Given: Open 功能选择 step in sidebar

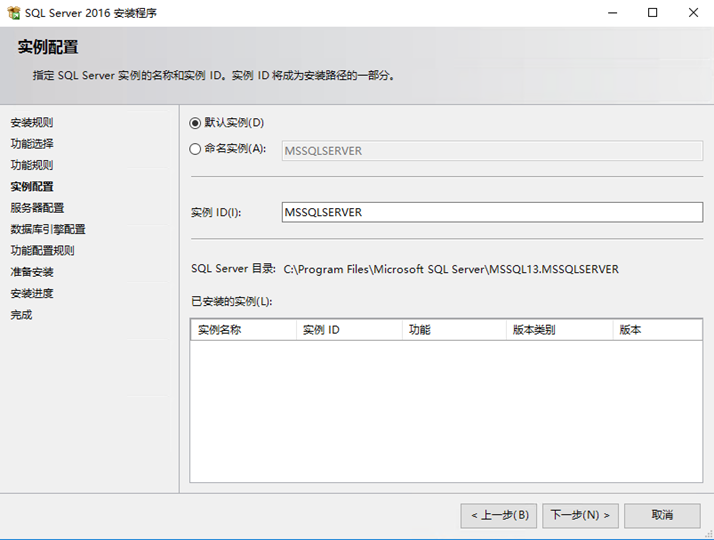Looking at the screenshot, I should [32, 144].
